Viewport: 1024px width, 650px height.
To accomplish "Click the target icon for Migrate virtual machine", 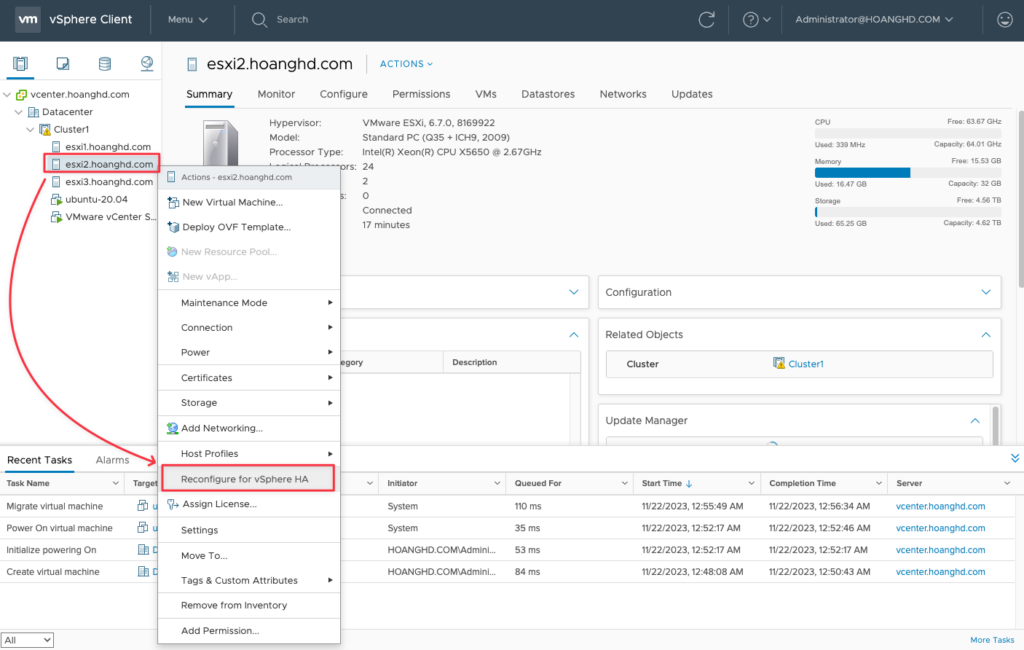I will coord(142,506).
